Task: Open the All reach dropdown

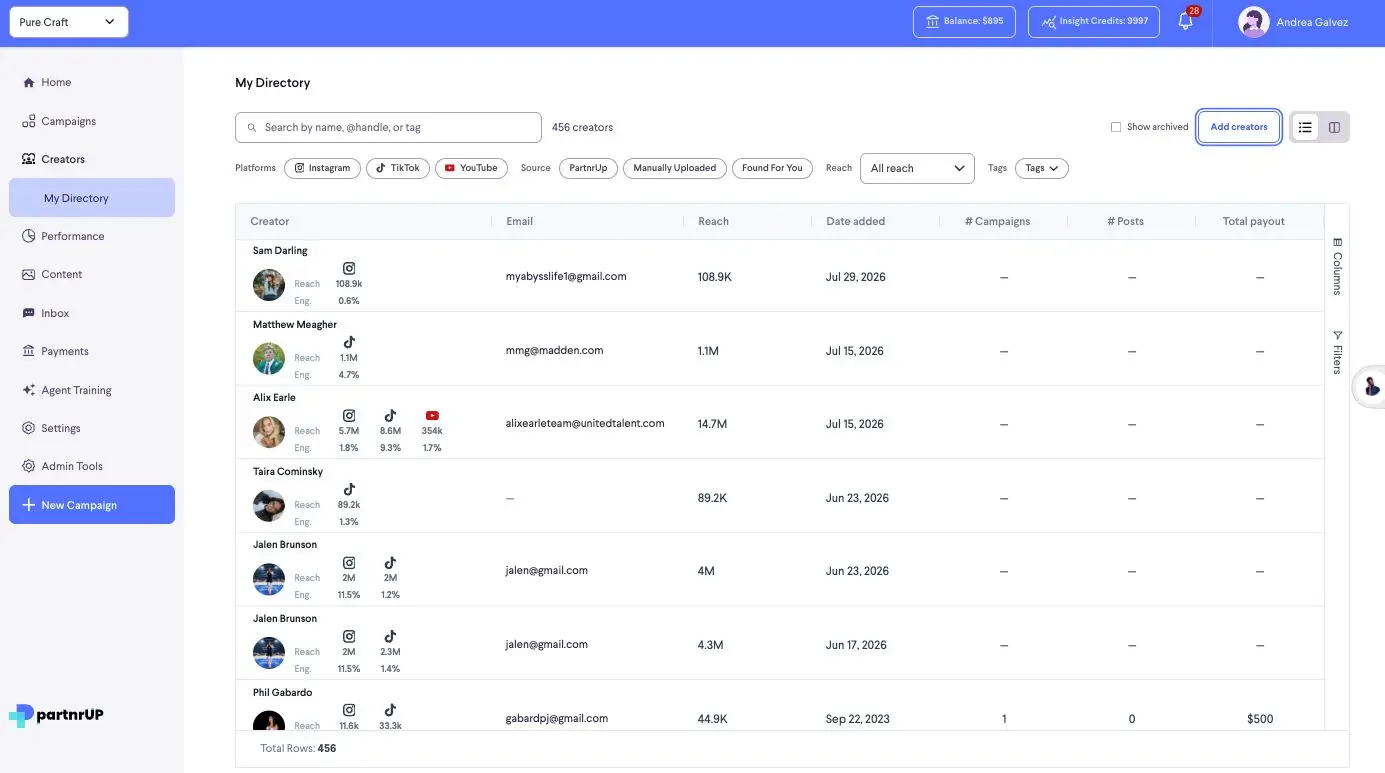Action: tap(917, 168)
